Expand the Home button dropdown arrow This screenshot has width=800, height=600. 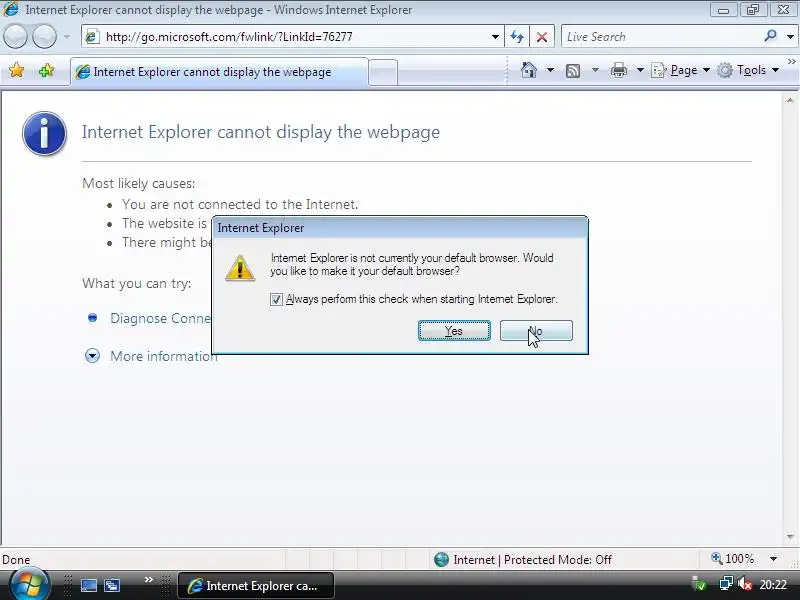[x=550, y=70]
